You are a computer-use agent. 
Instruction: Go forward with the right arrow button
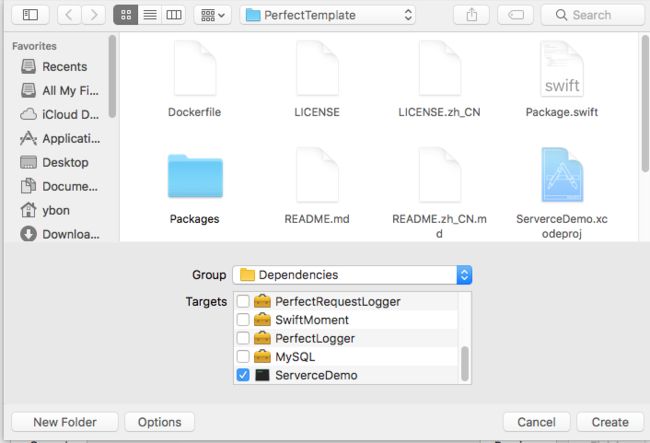click(93, 15)
